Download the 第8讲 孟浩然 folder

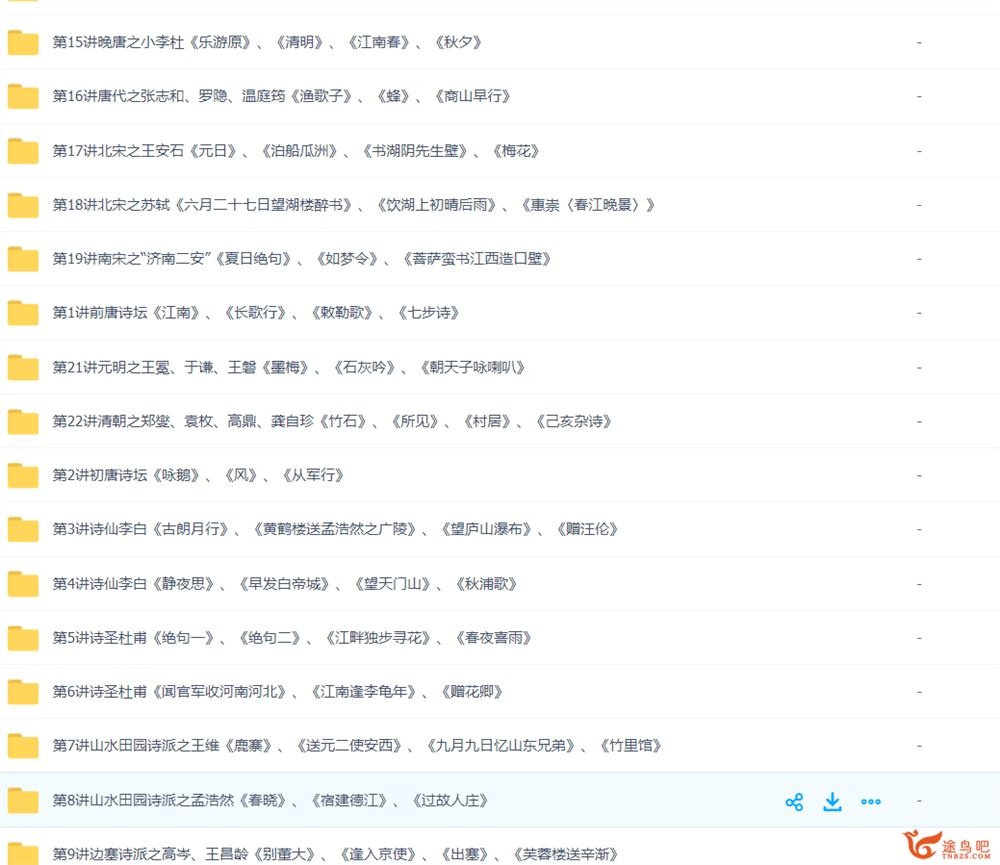coord(832,801)
